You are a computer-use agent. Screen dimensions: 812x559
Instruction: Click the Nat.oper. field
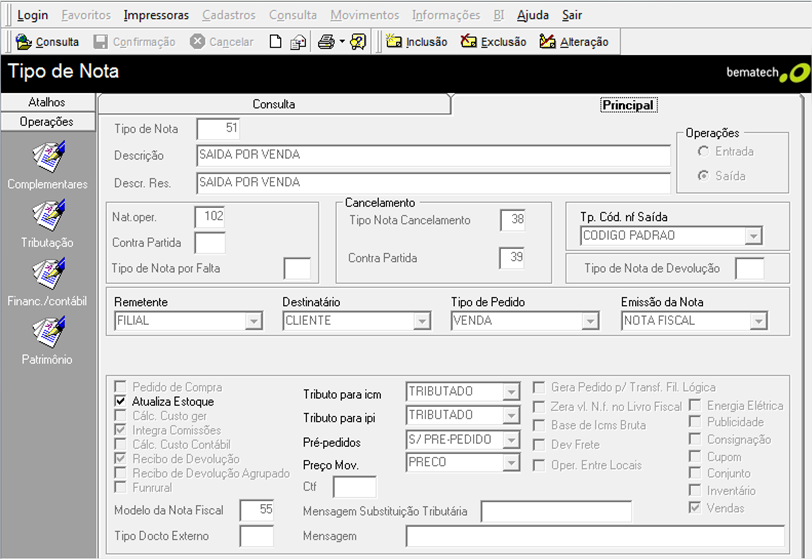coord(210,217)
